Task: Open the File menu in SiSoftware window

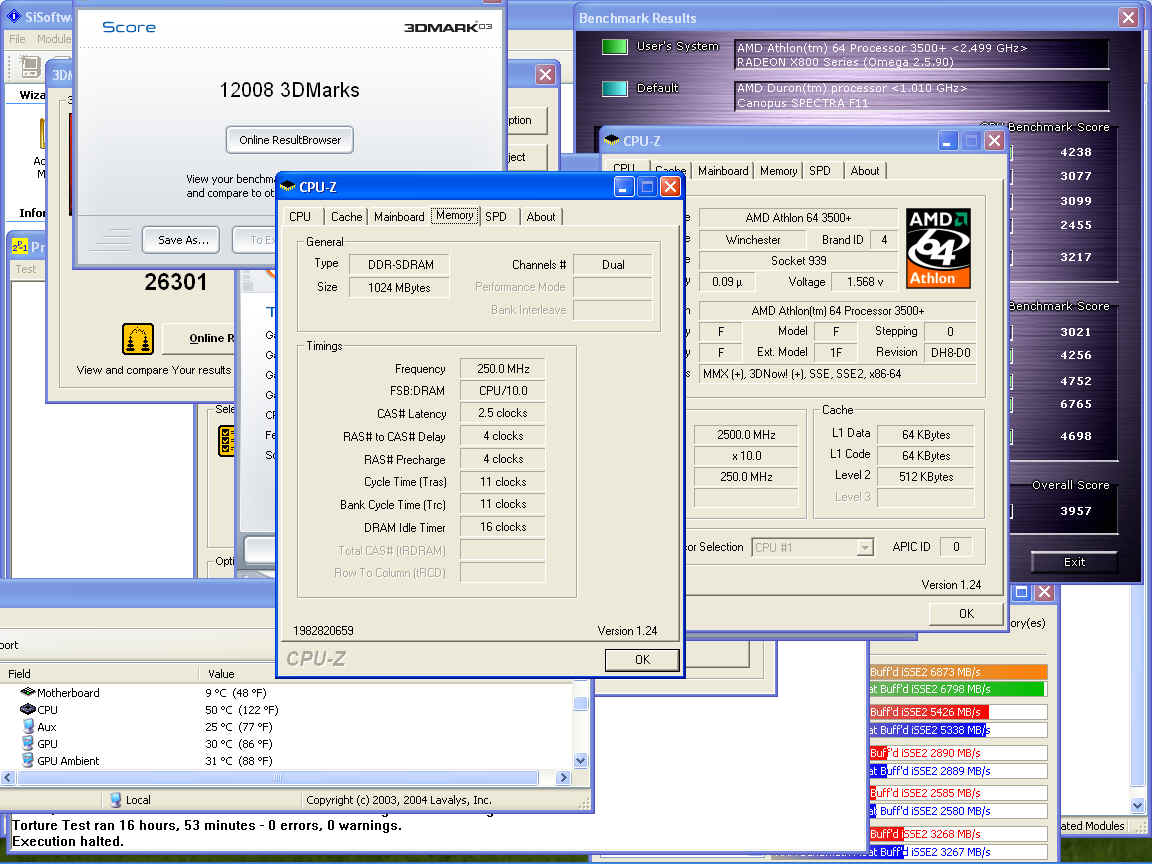Action: tap(17, 39)
